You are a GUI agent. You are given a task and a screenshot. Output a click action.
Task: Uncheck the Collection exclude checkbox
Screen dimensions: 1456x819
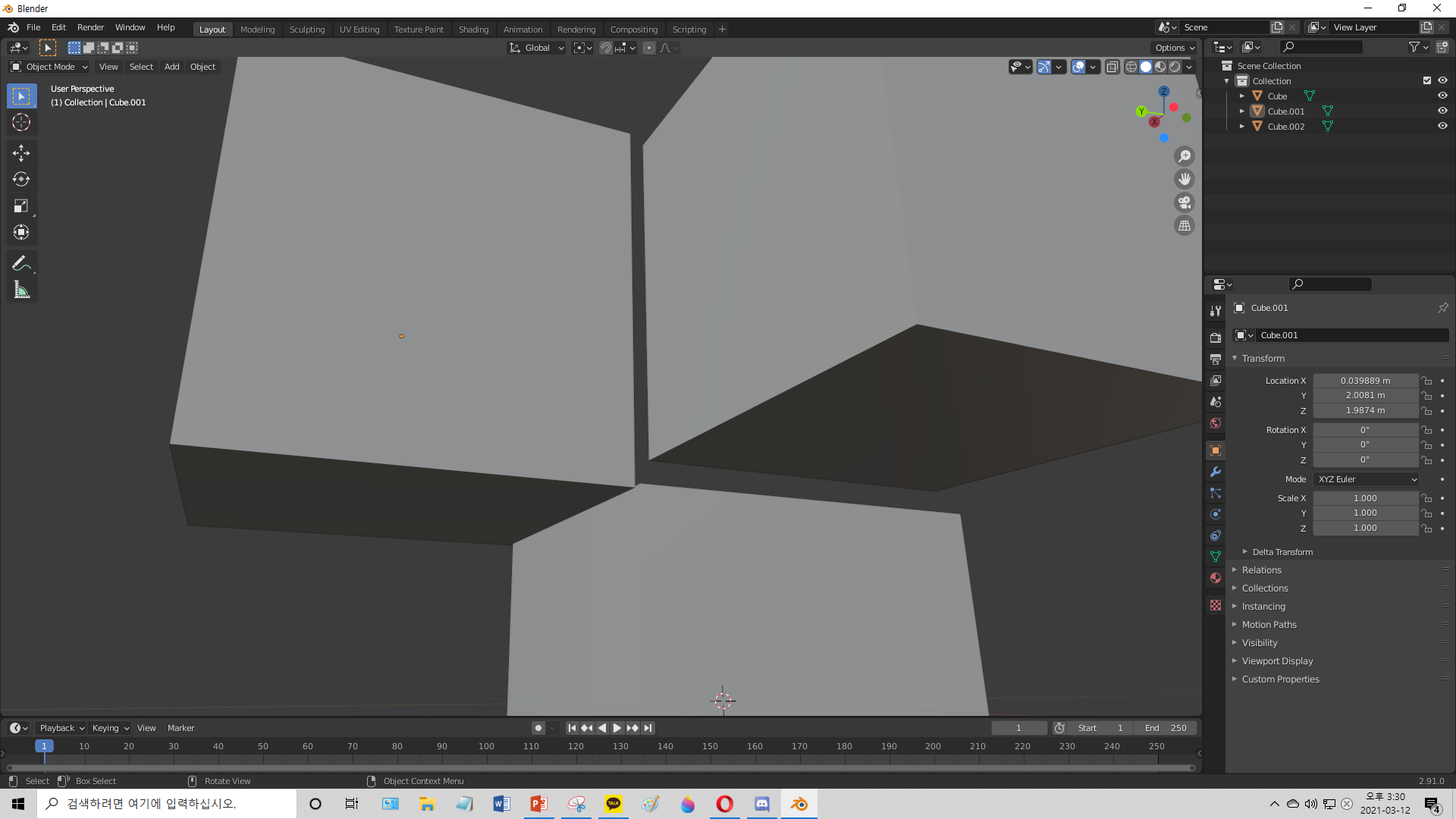[x=1427, y=80]
